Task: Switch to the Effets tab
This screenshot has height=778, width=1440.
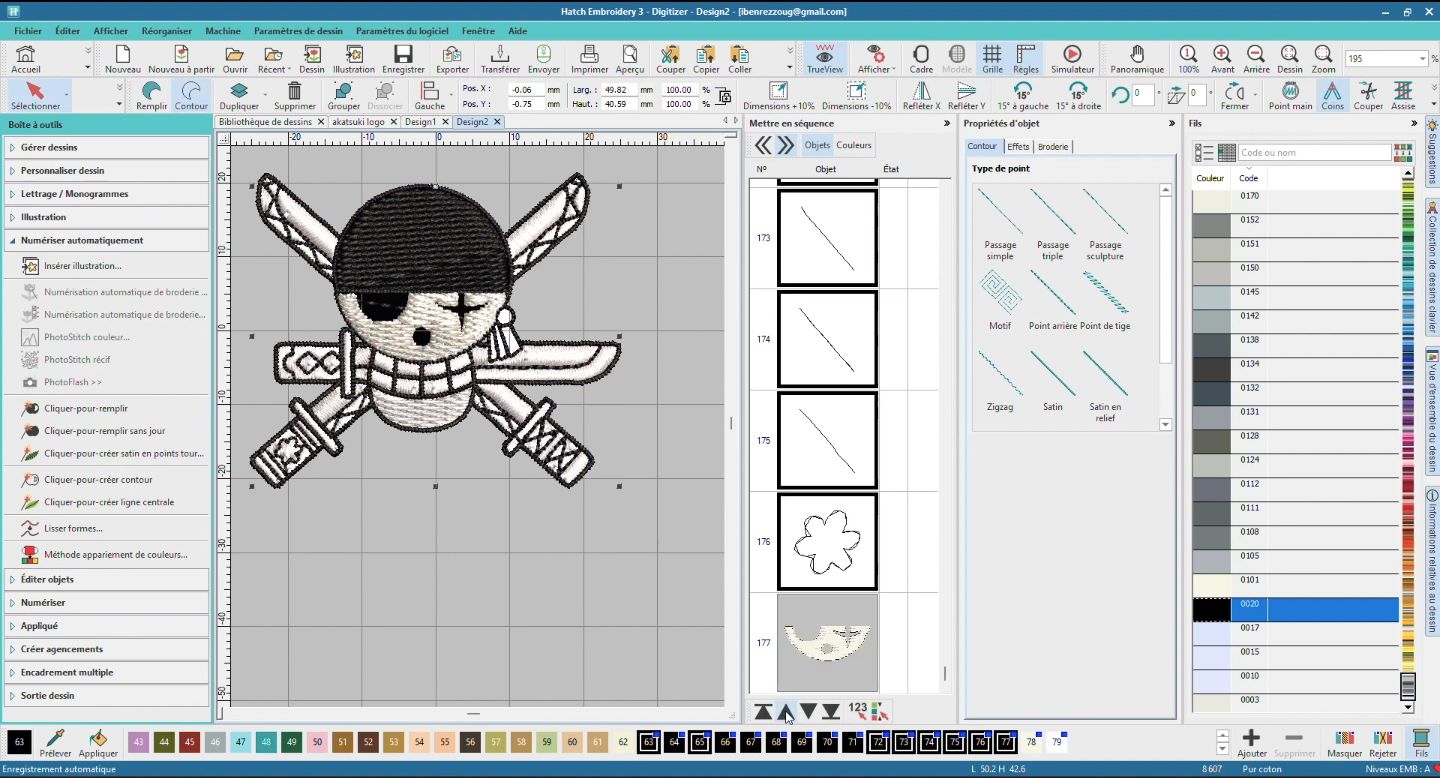Action: click(x=1018, y=147)
